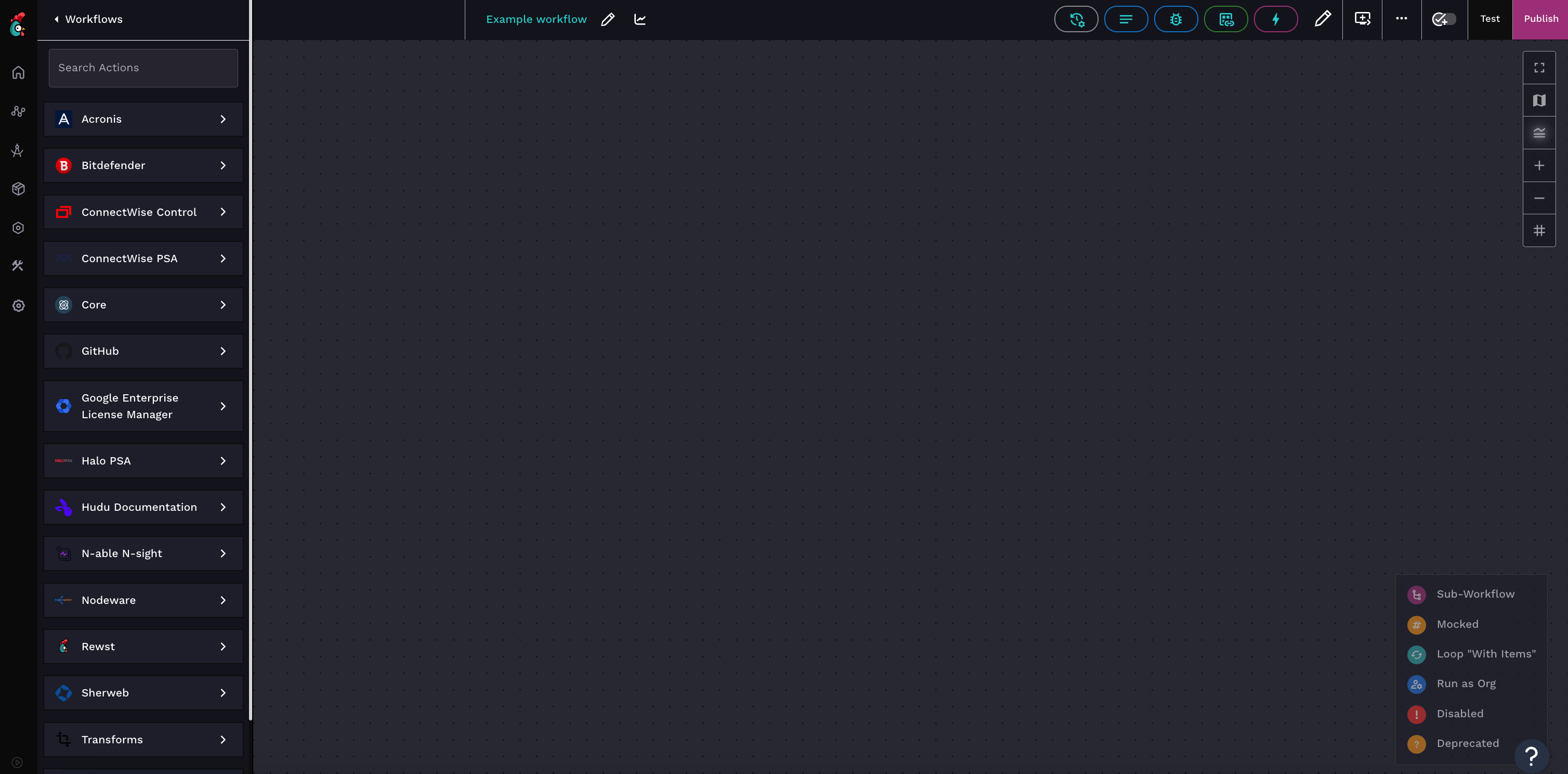
Task: Click the version history clock icon
Action: pyautogui.click(x=1076, y=19)
